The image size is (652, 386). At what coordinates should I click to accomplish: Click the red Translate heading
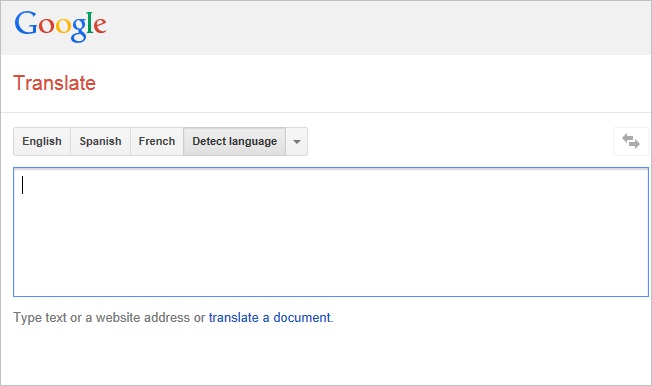[54, 83]
